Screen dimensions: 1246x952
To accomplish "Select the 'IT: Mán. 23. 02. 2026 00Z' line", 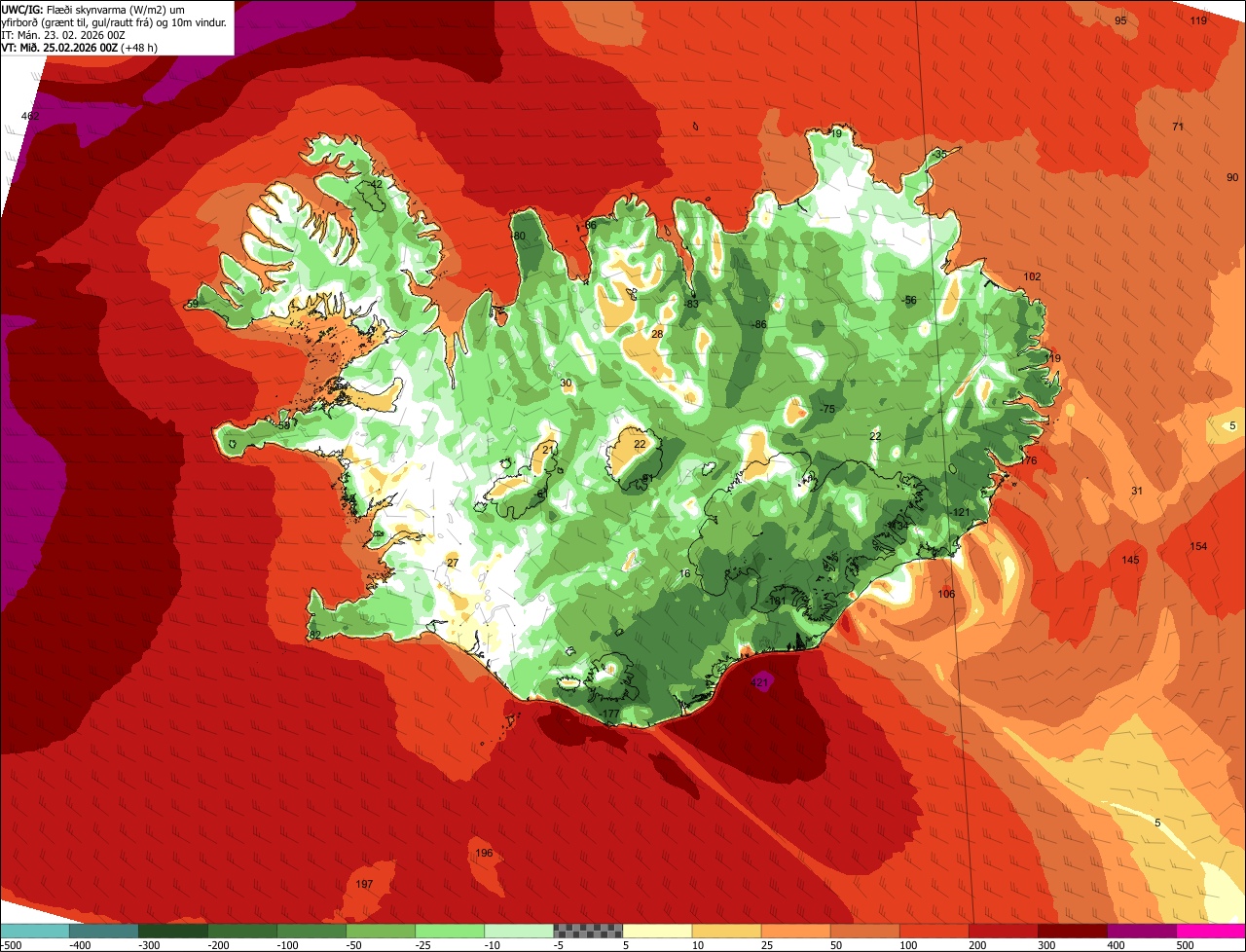I will coord(64,34).
